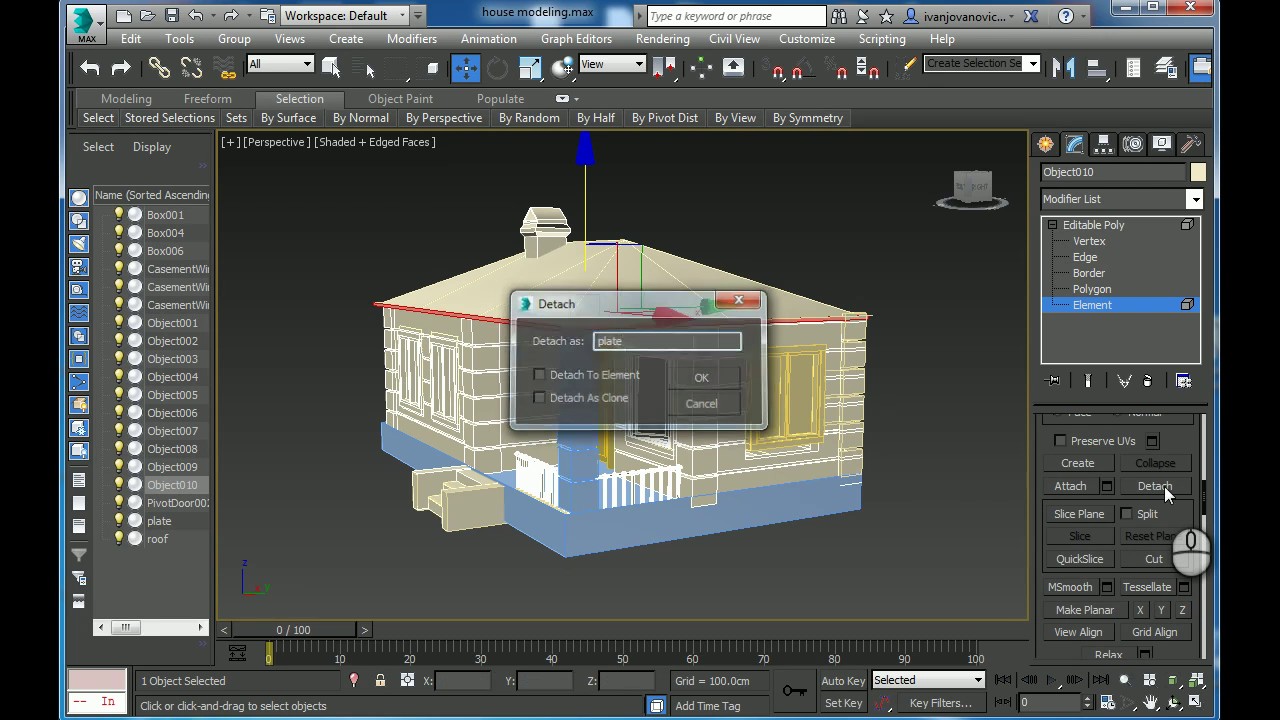Click Cancel in the Detach dialog
This screenshot has height=720, width=1280.
[701, 404]
